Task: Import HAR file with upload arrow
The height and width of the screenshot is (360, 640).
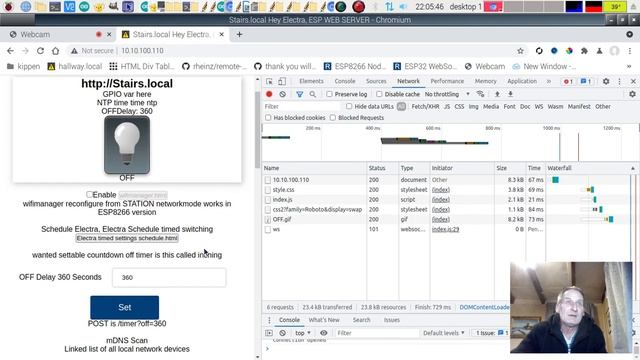Action: [497, 94]
